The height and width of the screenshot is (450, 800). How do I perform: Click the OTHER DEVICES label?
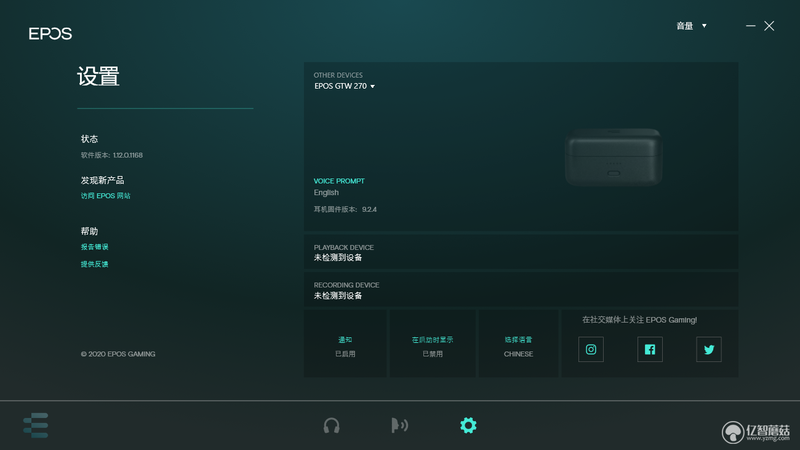[338, 75]
